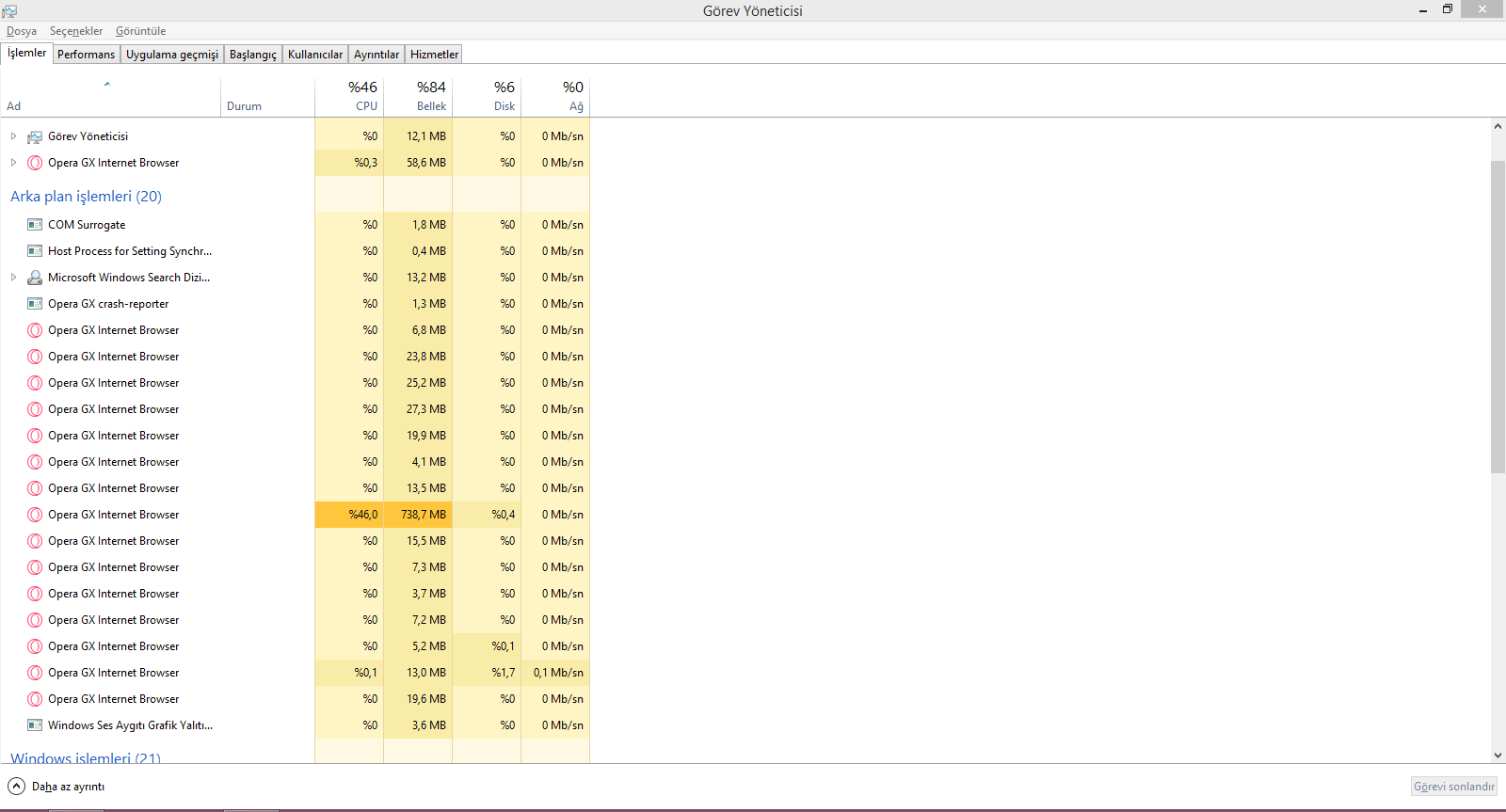Viewport: 1506px width, 812px height.
Task: Open the Uygulama geçmişi tab
Action: [172, 55]
